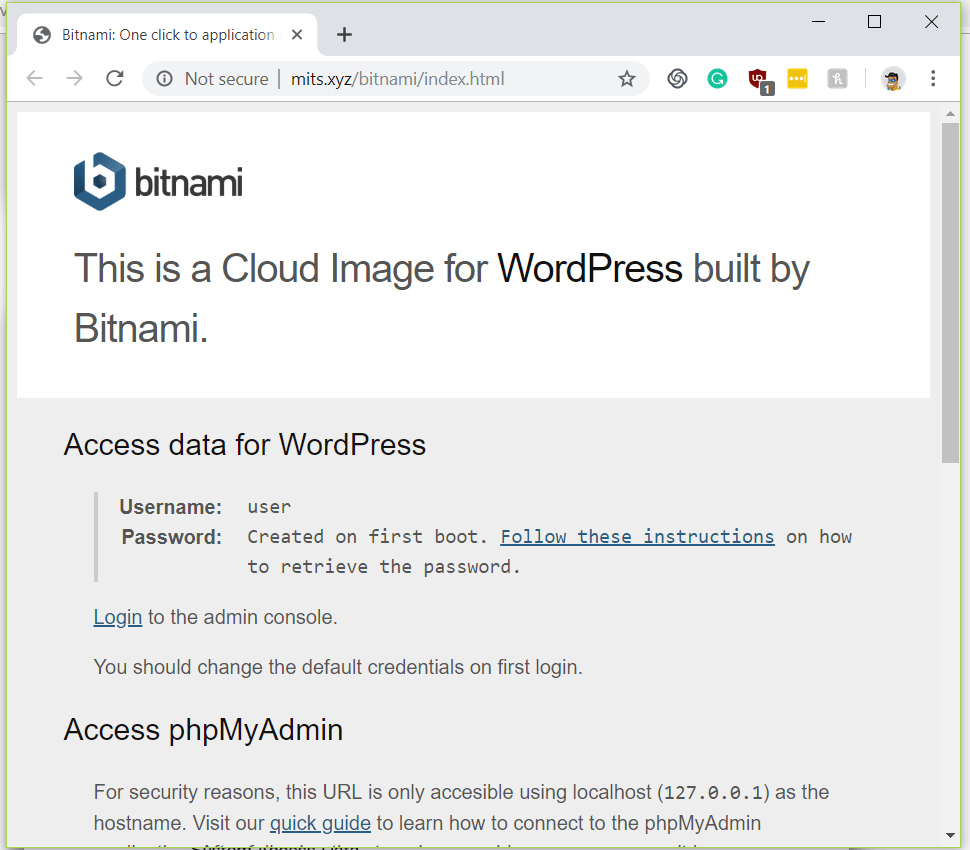The width and height of the screenshot is (970, 850).
Task: Open the Chrome profile avatar
Action: click(893, 79)
